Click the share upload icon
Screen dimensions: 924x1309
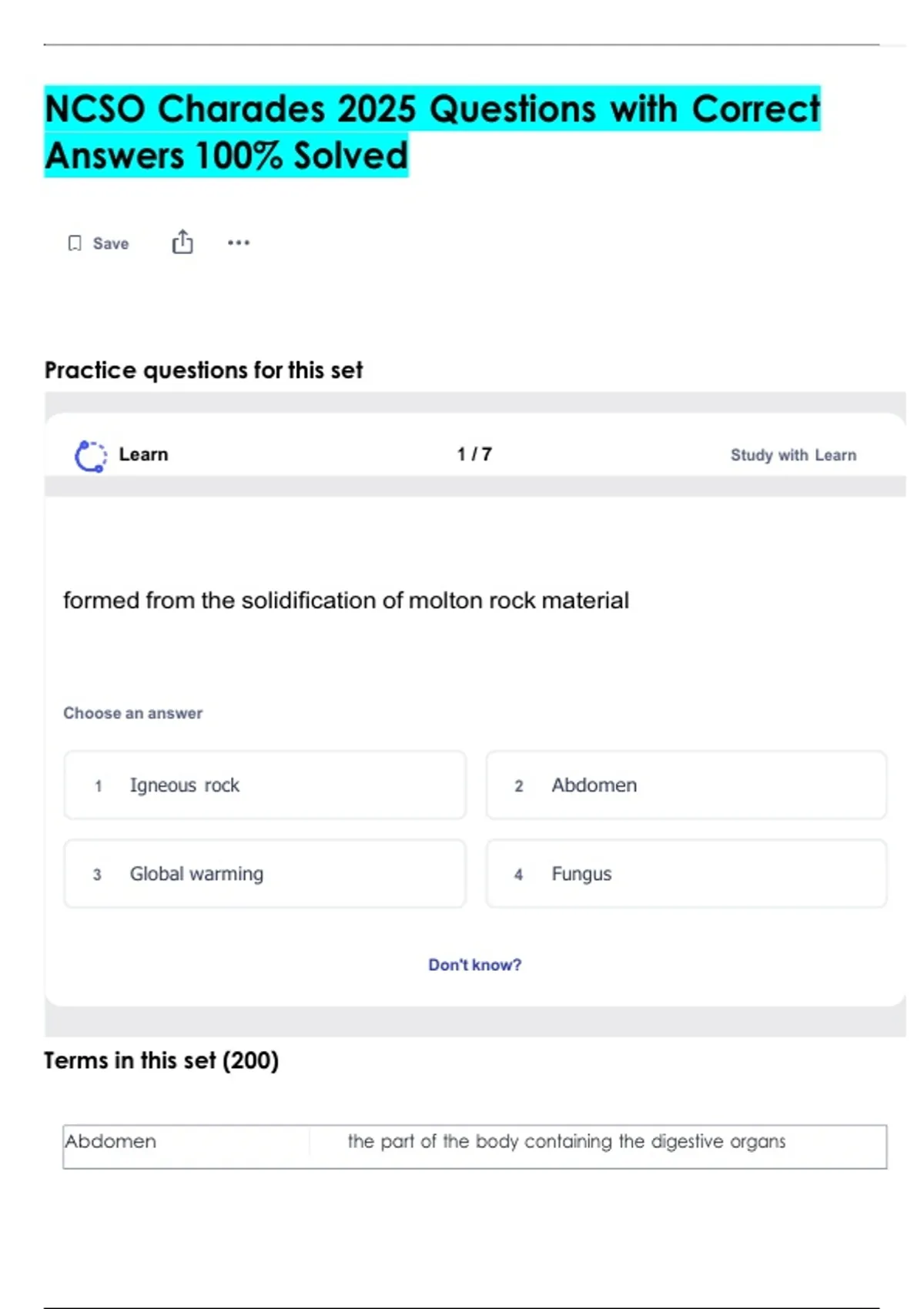[182, 242]
